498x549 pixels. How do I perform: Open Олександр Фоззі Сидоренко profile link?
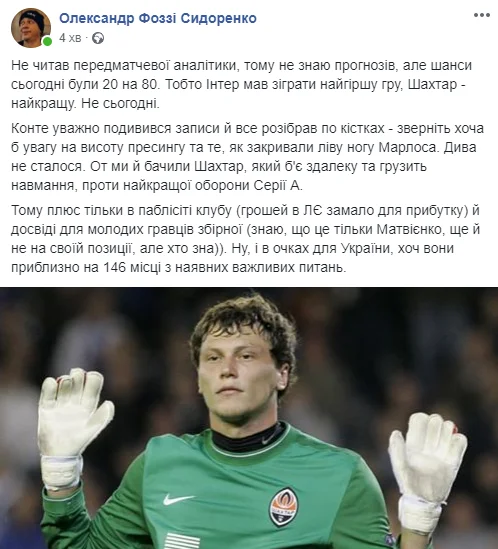[158, 18]
